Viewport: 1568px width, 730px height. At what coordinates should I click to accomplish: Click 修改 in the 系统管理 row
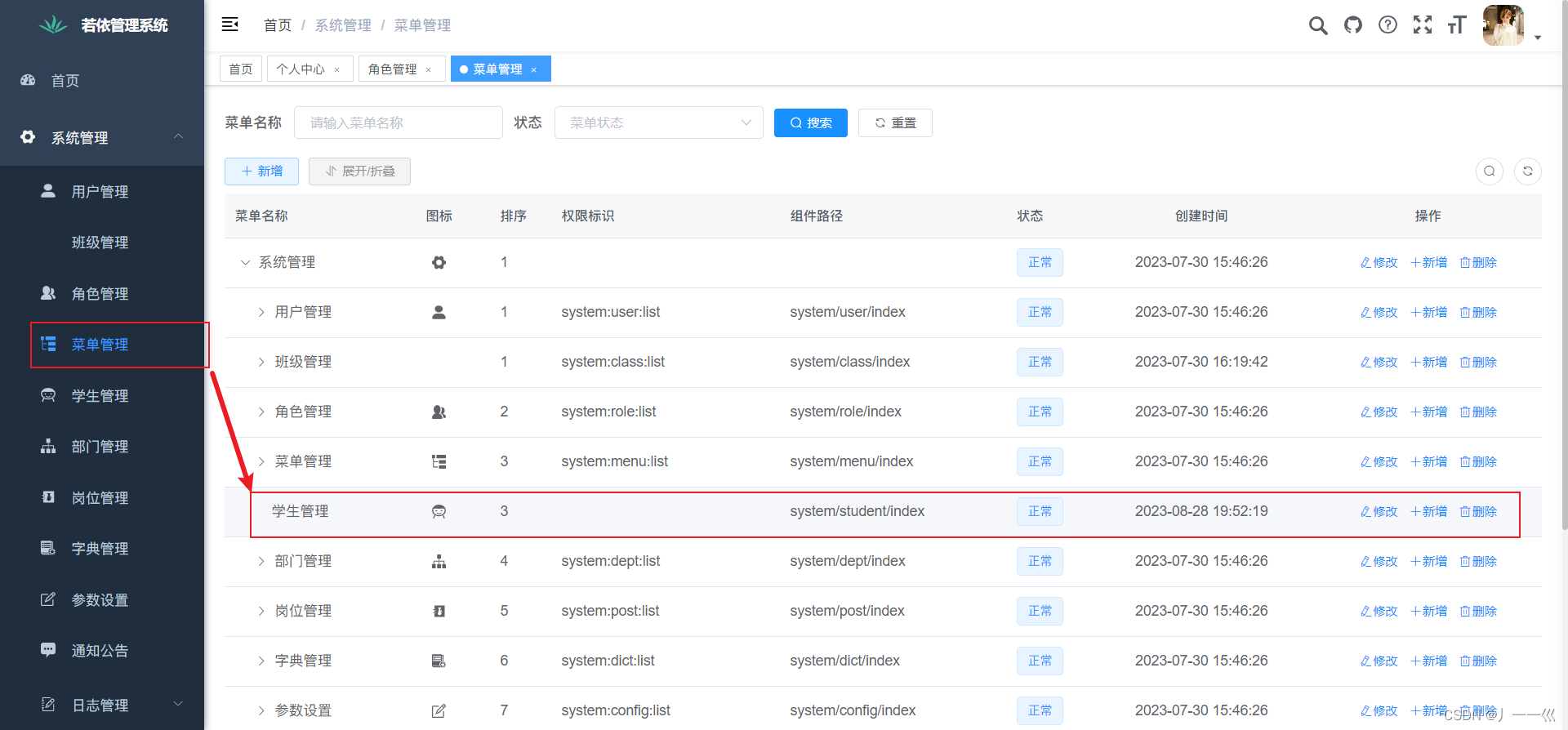pyautogui.click(x=1379, y=263)
